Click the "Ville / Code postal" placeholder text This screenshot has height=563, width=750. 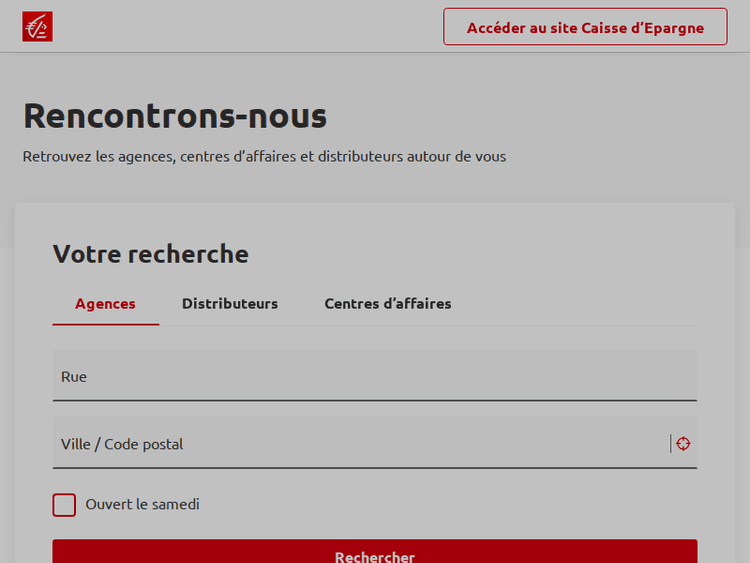click(122, 444)
